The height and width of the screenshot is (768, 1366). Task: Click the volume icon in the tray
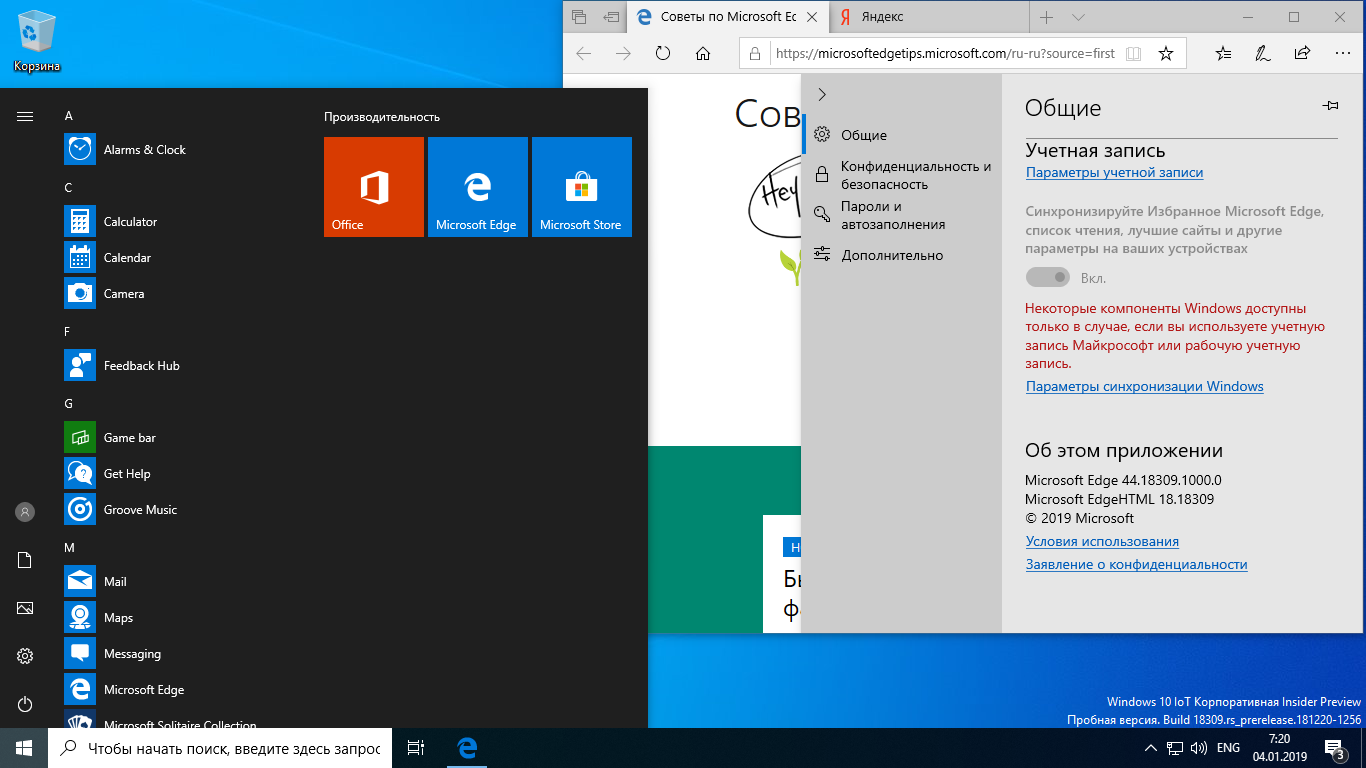pos(1198,748)
